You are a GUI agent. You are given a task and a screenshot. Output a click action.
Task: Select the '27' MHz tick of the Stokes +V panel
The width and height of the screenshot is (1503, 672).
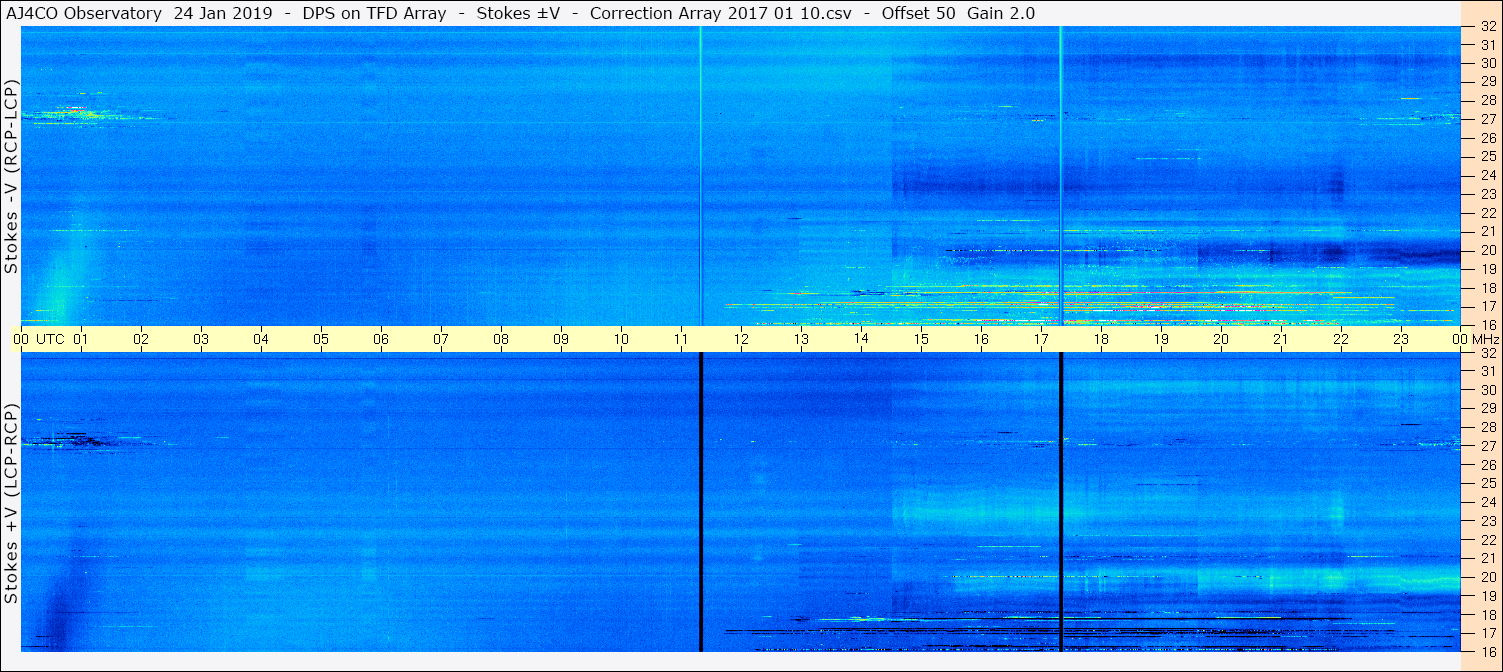pos(1487,446)
